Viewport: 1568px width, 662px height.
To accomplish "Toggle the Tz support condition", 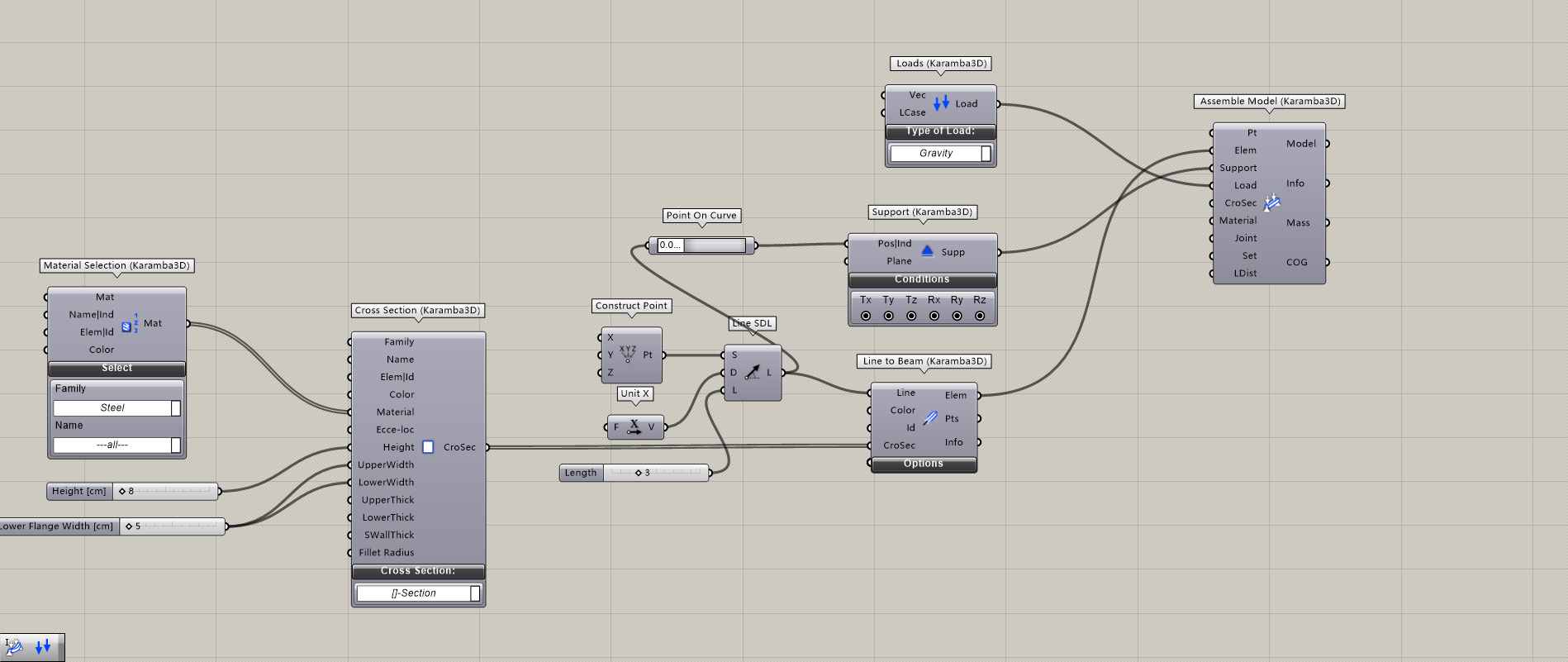I will tap(911, 316).
